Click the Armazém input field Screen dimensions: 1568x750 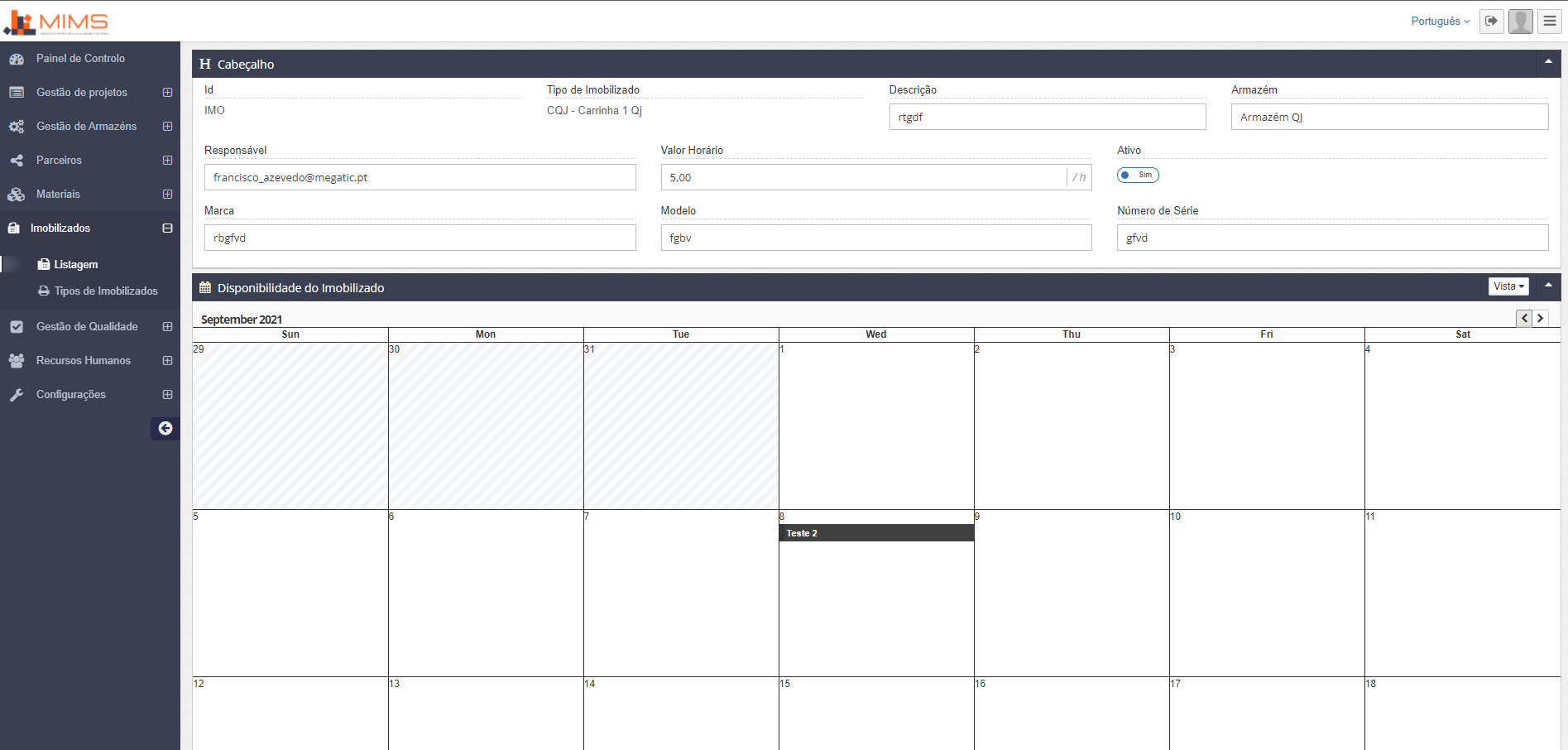click(1389, 117)
